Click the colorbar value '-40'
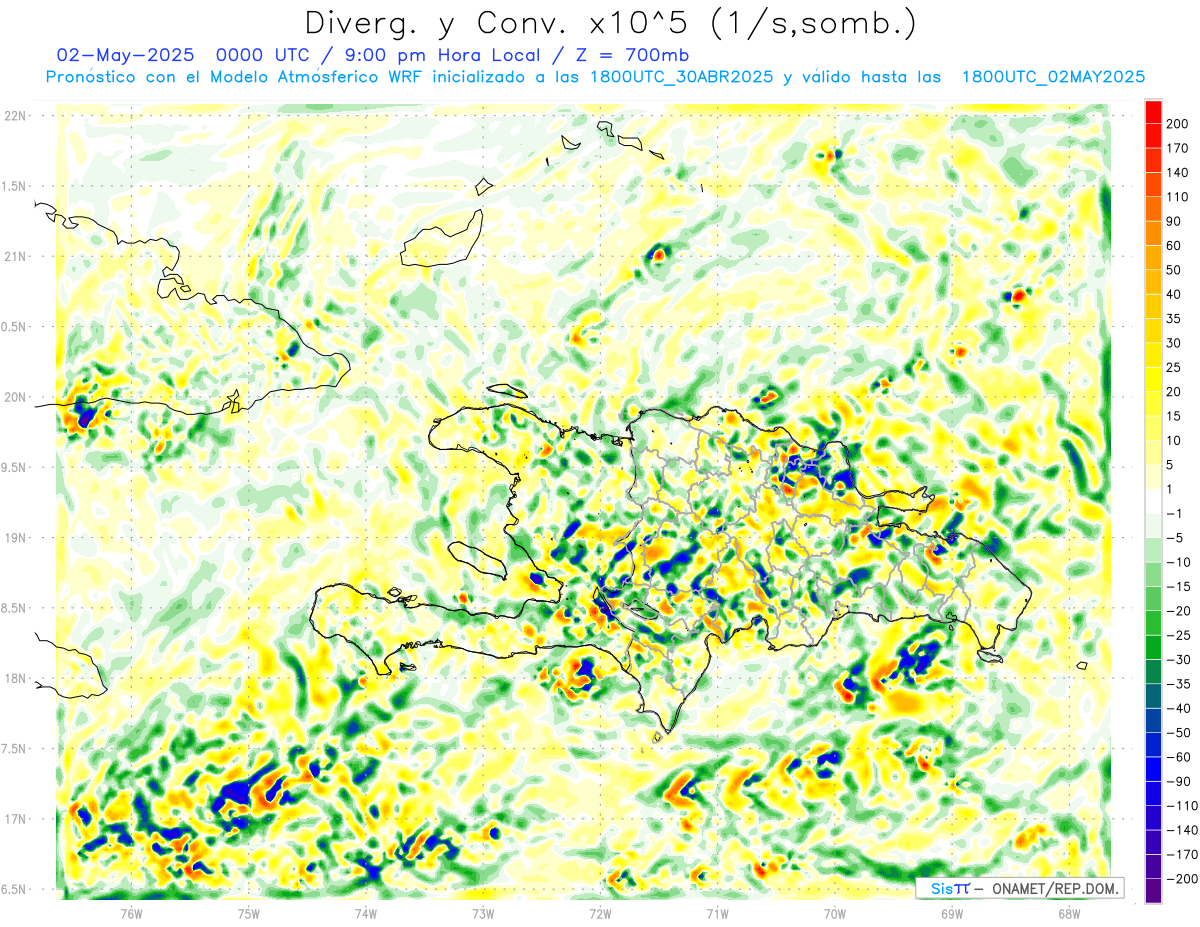This screenshot has width=1200, height=927. pos(1177,708)
